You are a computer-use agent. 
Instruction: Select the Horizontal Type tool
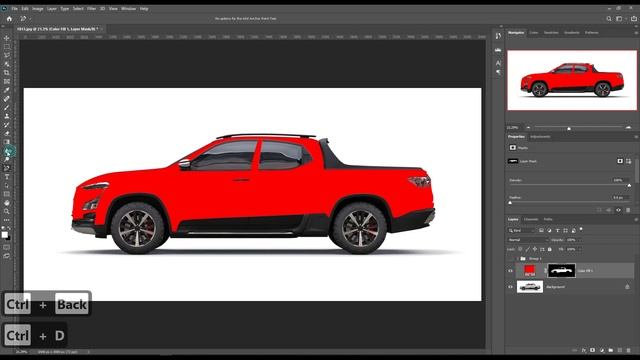click(7, 177)
